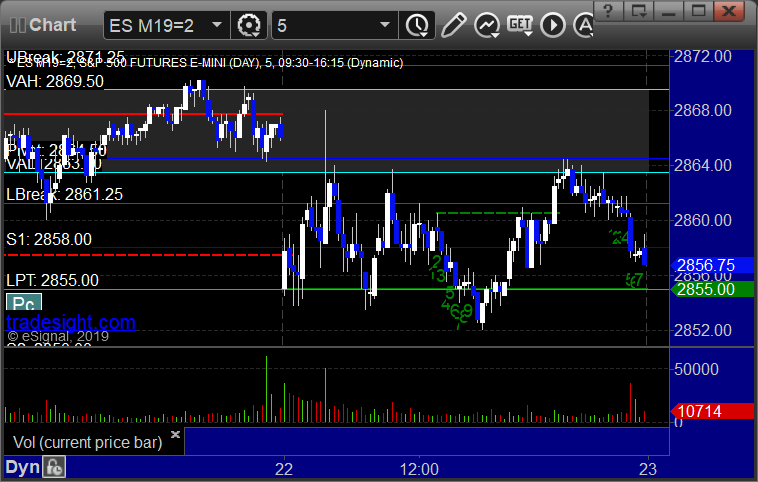Click the Dyn label in bottom bar

(22, 467)
